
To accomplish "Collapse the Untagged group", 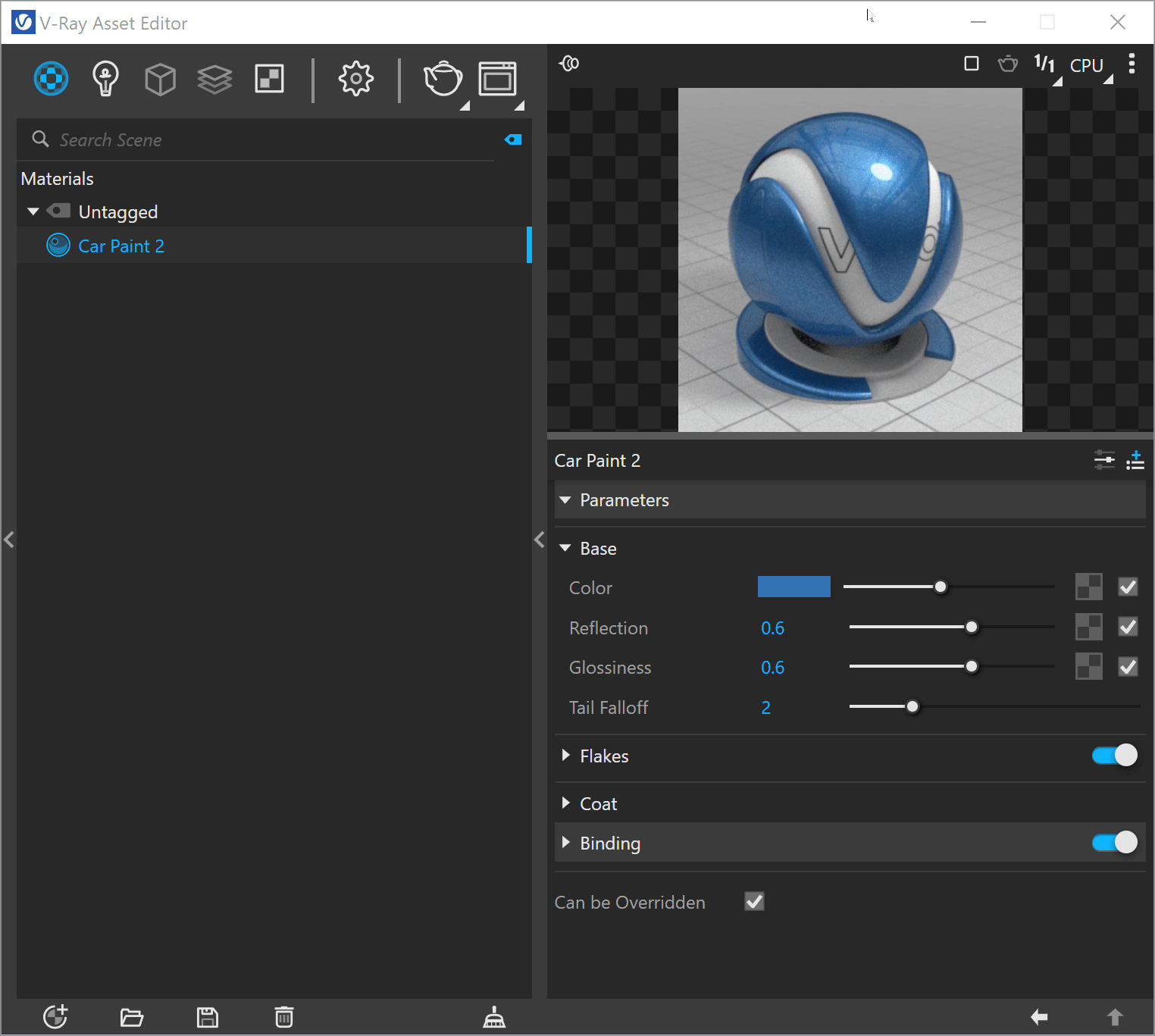I will tap(33, 211).
